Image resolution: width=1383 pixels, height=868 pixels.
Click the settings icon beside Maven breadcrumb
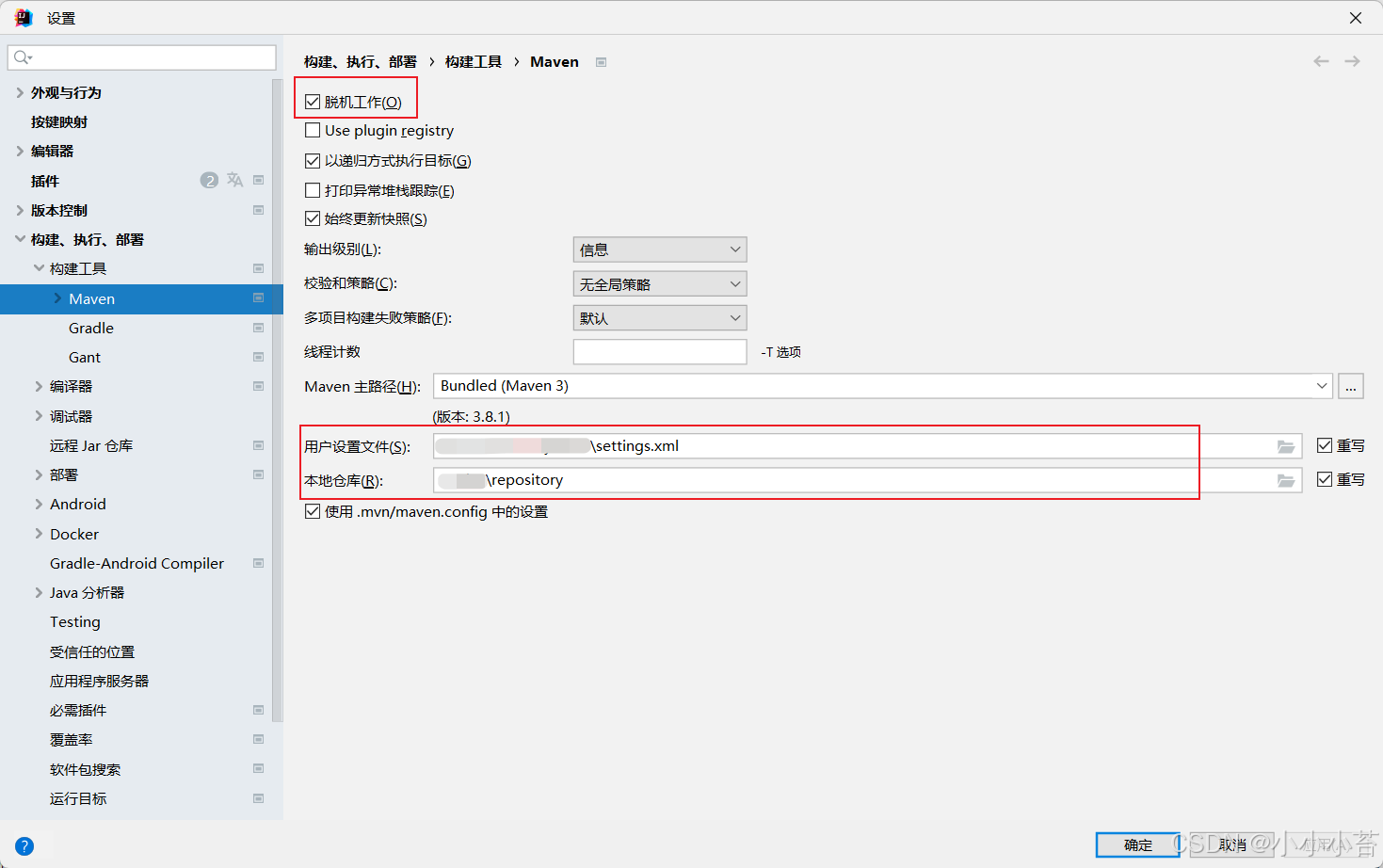coord(601,62)
